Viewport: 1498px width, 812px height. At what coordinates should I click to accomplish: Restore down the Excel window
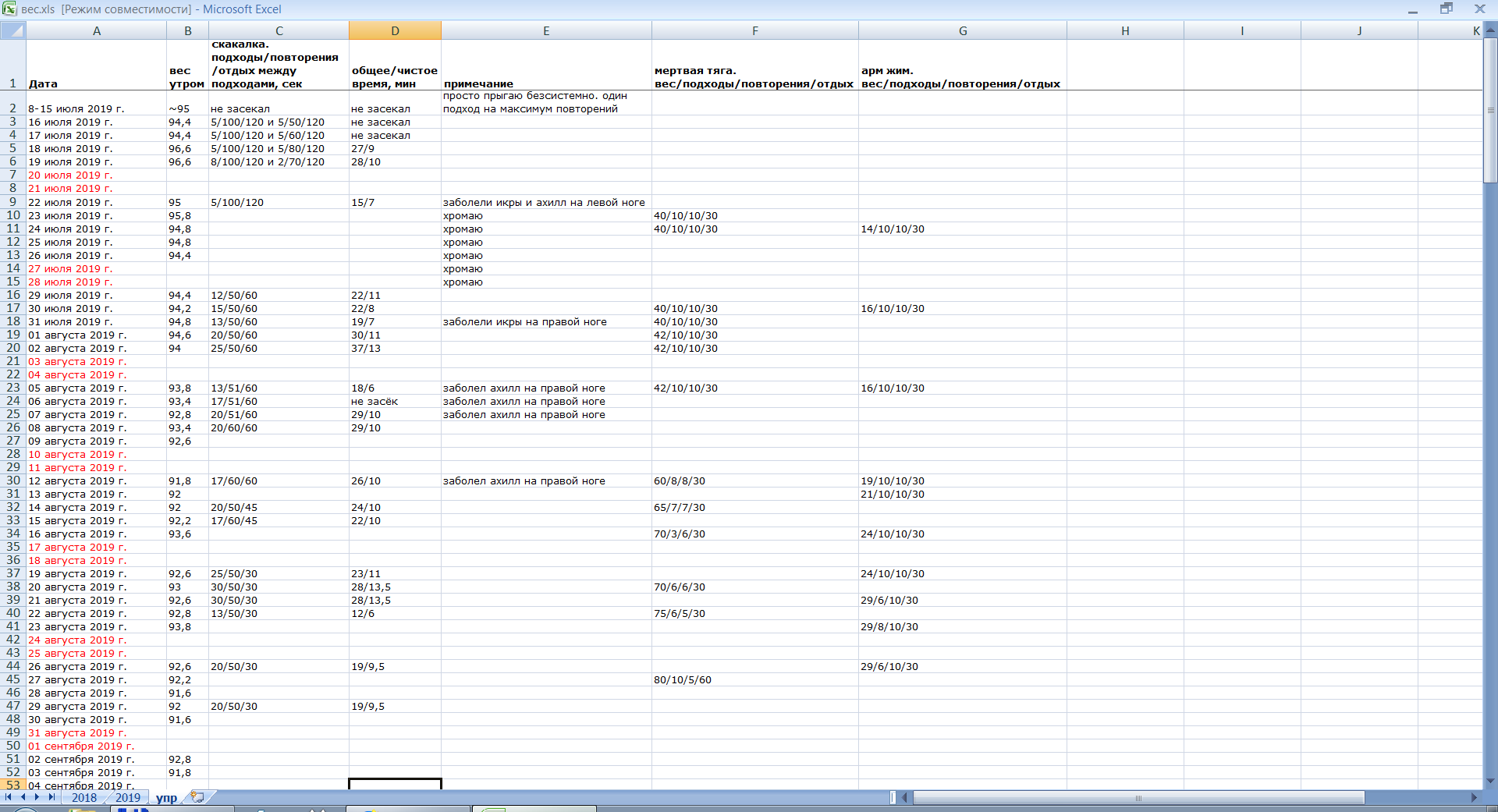pyautogui.click(x=1446, y=9)
